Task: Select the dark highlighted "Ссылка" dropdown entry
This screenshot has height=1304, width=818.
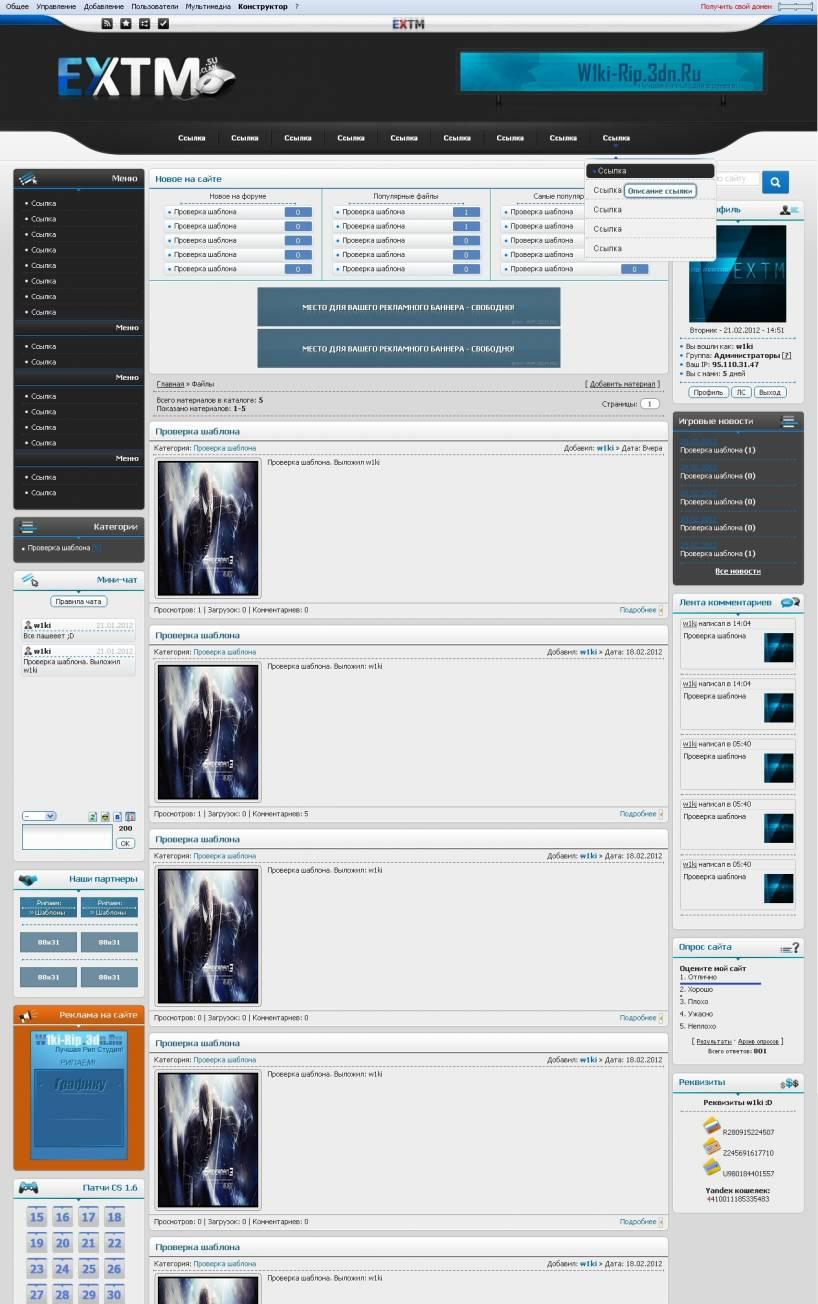Action: 650,171
